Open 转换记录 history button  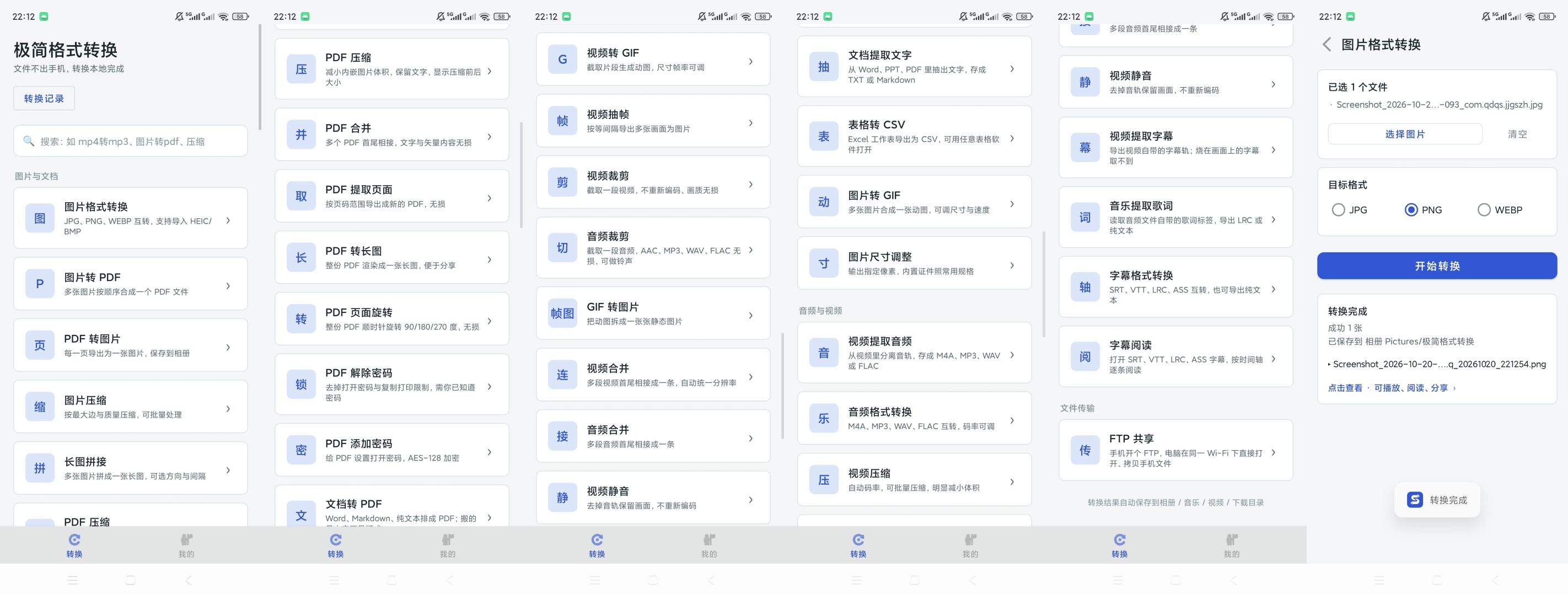pos(44,99)
